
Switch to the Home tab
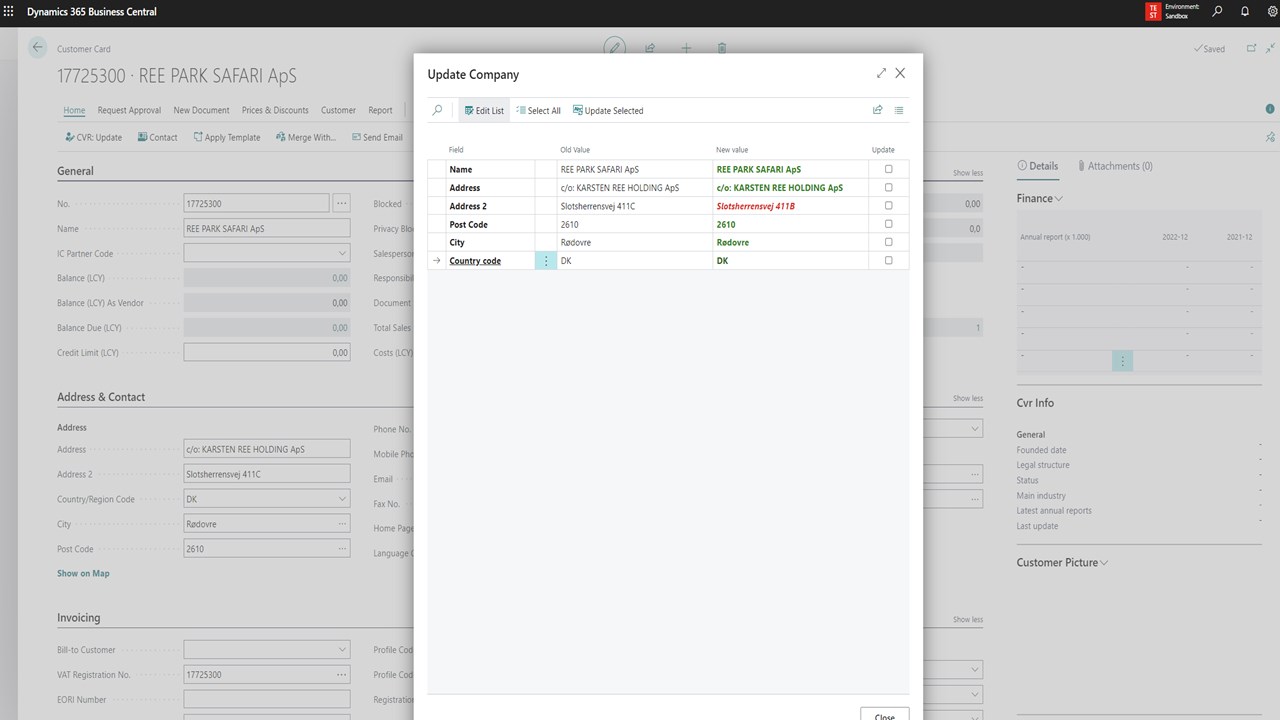tap(74, 110)
